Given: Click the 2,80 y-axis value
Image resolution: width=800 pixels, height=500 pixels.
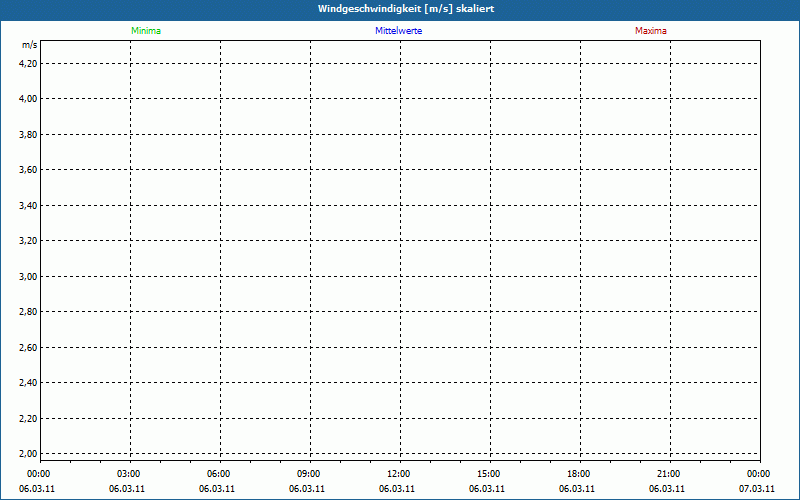Looking at the screenshot, I should point(28,311).
